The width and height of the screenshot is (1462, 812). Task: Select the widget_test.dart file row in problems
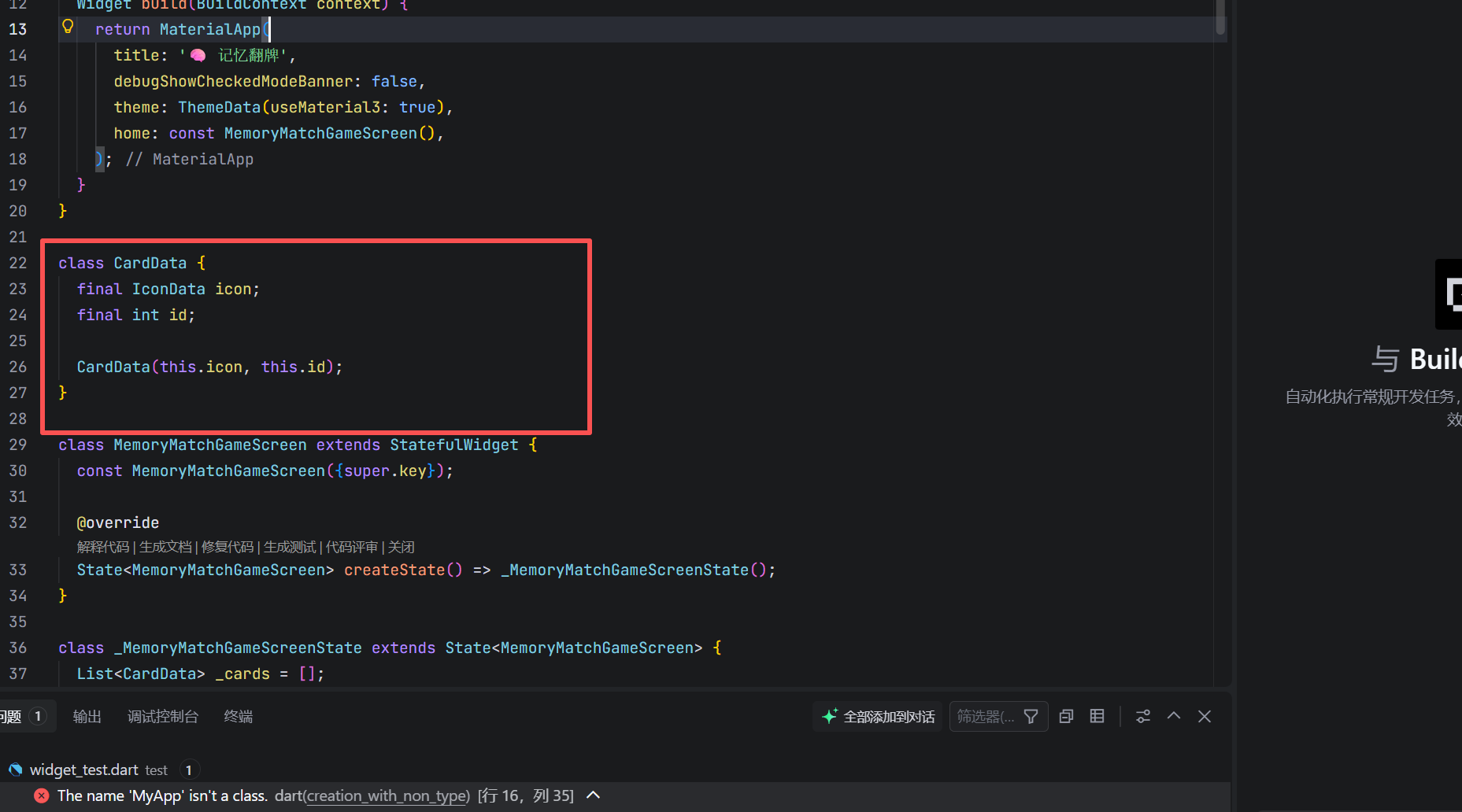click(x=614, y=770)
